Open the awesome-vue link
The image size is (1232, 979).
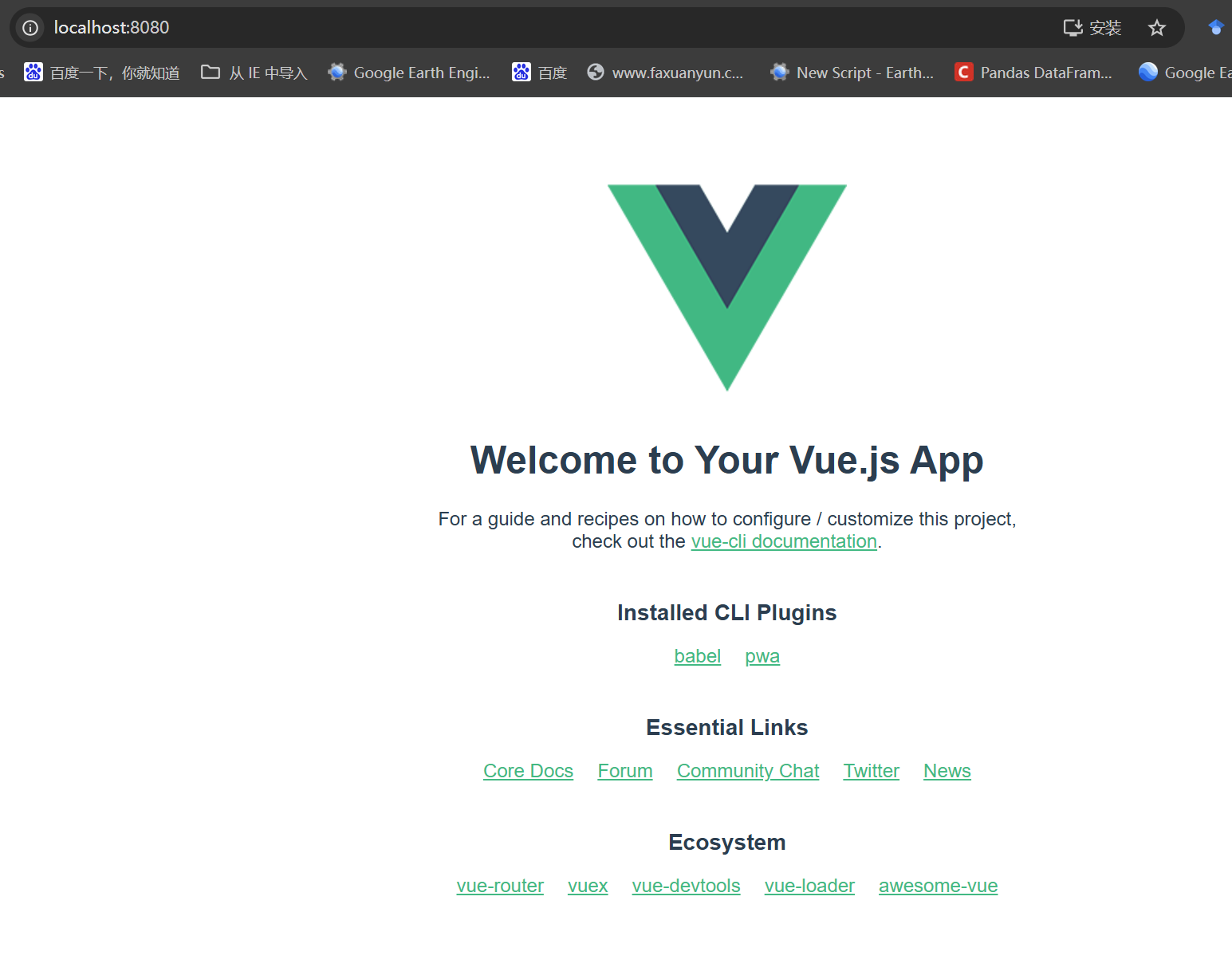coord(939,886)
